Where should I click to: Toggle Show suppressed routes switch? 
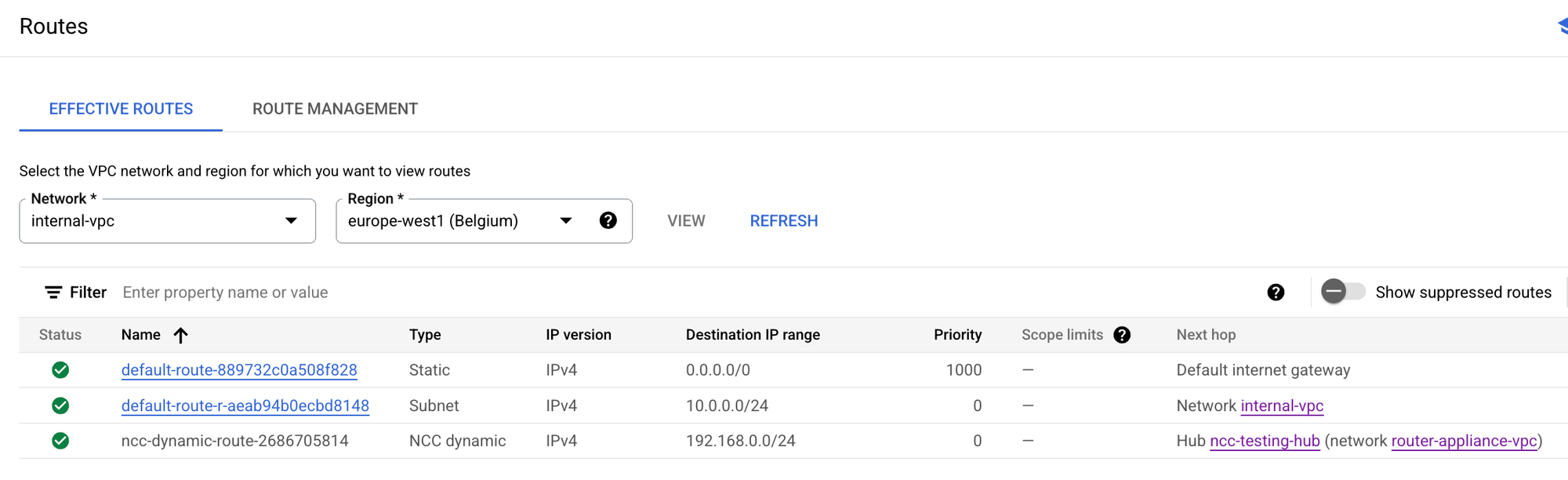(x=1342, y=292)
